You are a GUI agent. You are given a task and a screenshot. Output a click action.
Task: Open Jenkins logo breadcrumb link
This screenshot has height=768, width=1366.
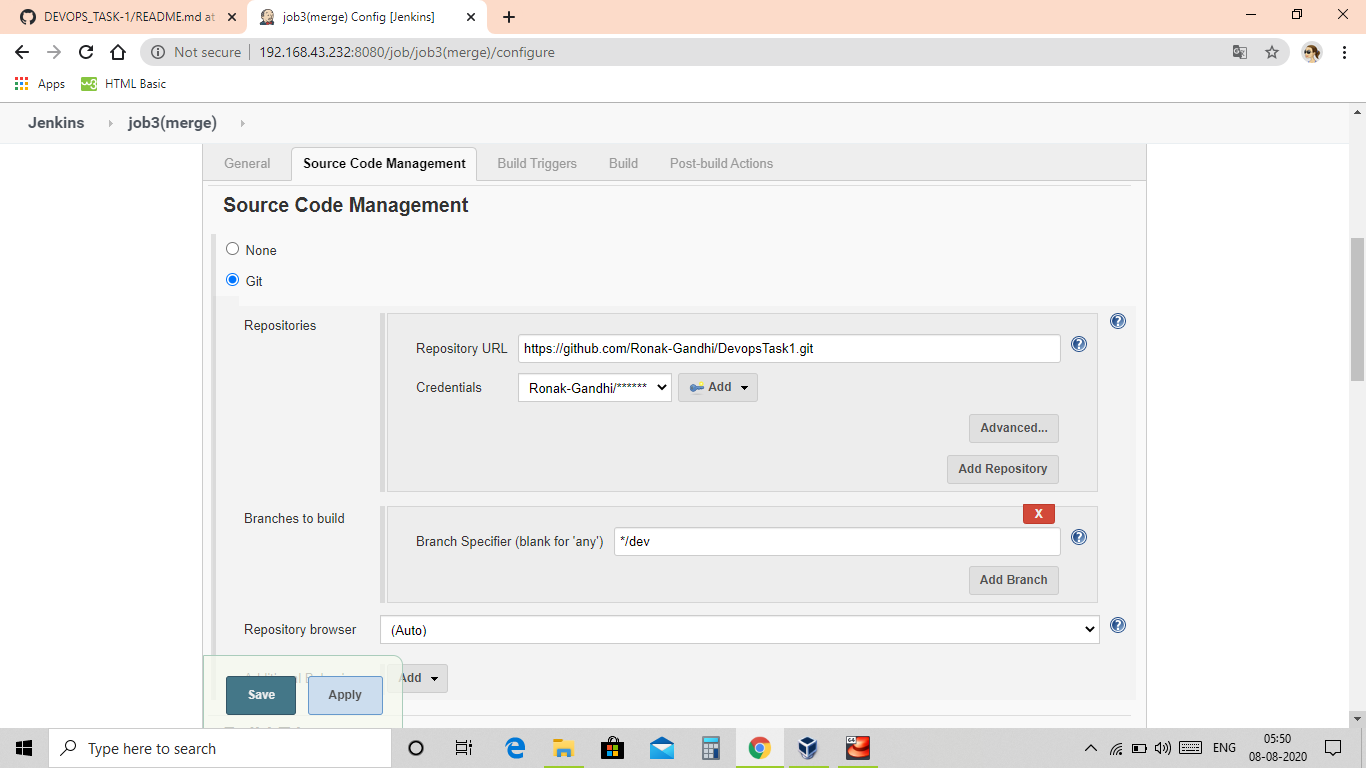[56, 122]
